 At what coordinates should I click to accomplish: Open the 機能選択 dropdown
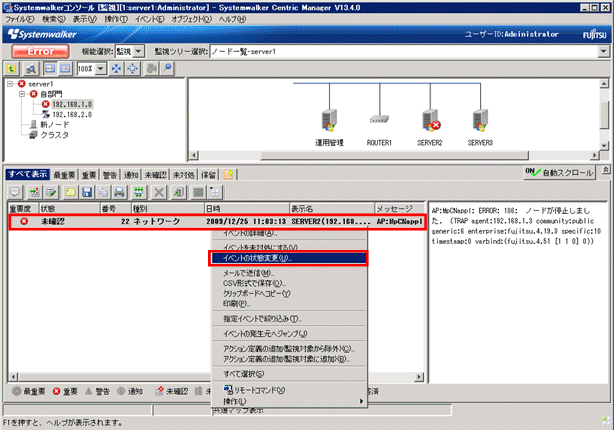(x=139, y=51)
